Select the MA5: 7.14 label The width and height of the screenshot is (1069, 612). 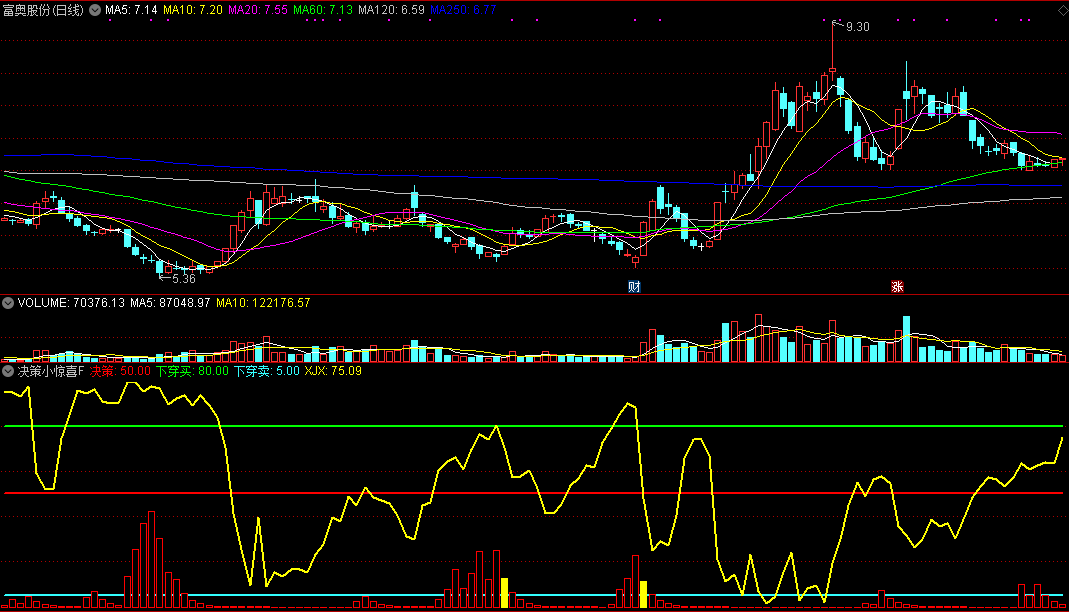(131, 10)
